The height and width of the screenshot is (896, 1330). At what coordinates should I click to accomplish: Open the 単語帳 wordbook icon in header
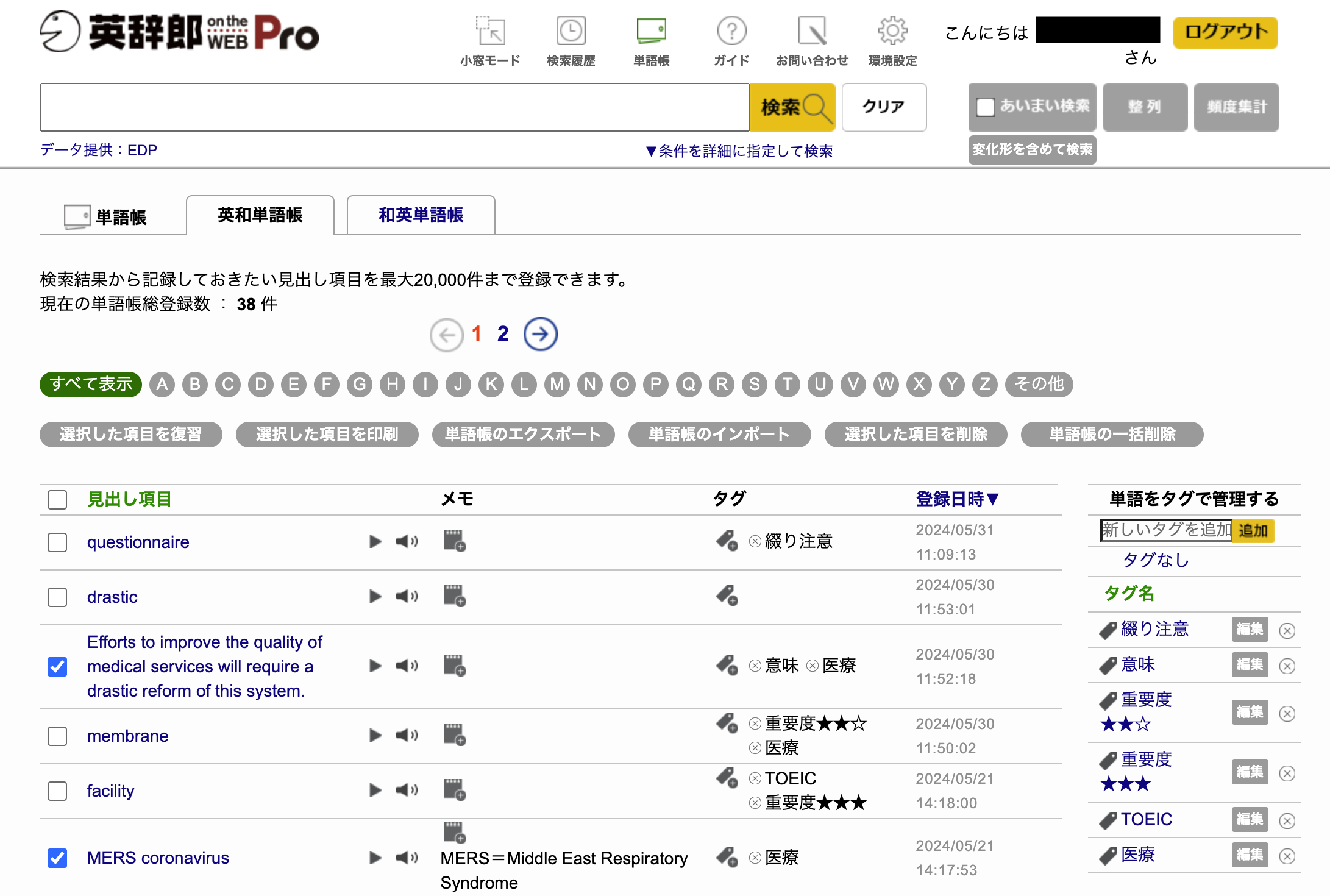651,32
